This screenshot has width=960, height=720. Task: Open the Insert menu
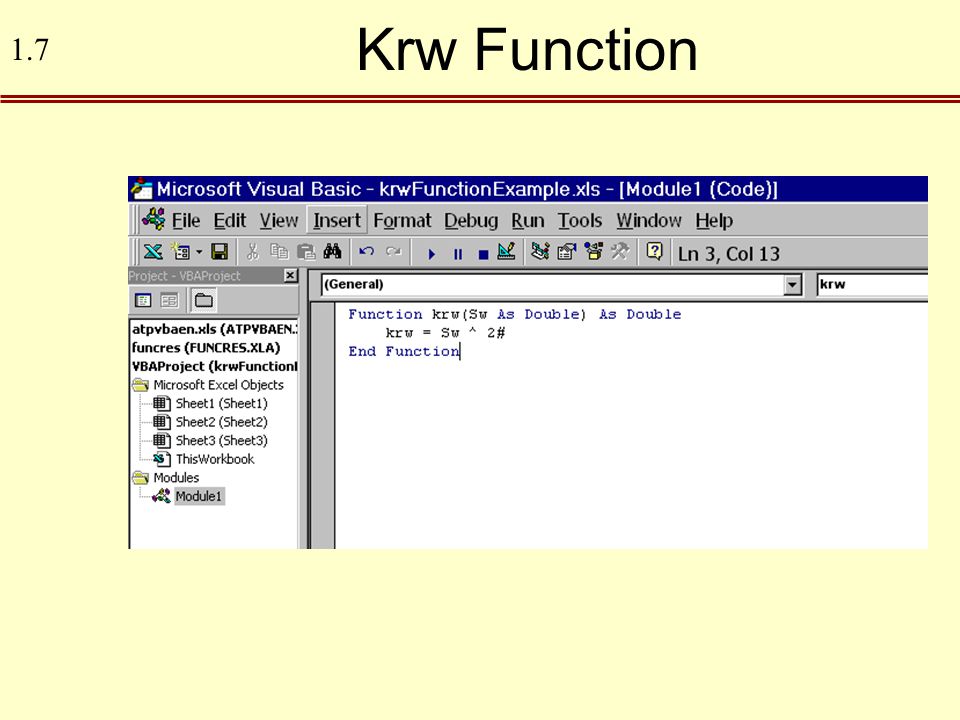click(x=337, y=220)
